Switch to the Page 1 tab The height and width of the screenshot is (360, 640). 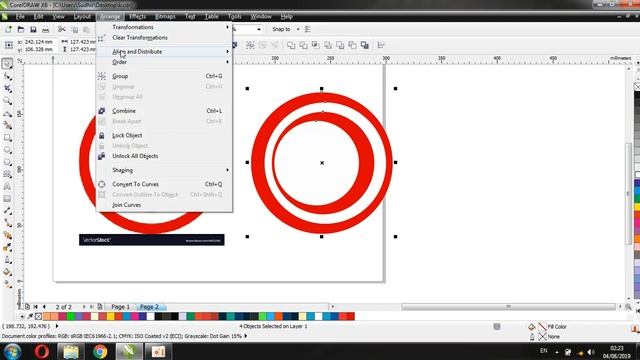120,307
